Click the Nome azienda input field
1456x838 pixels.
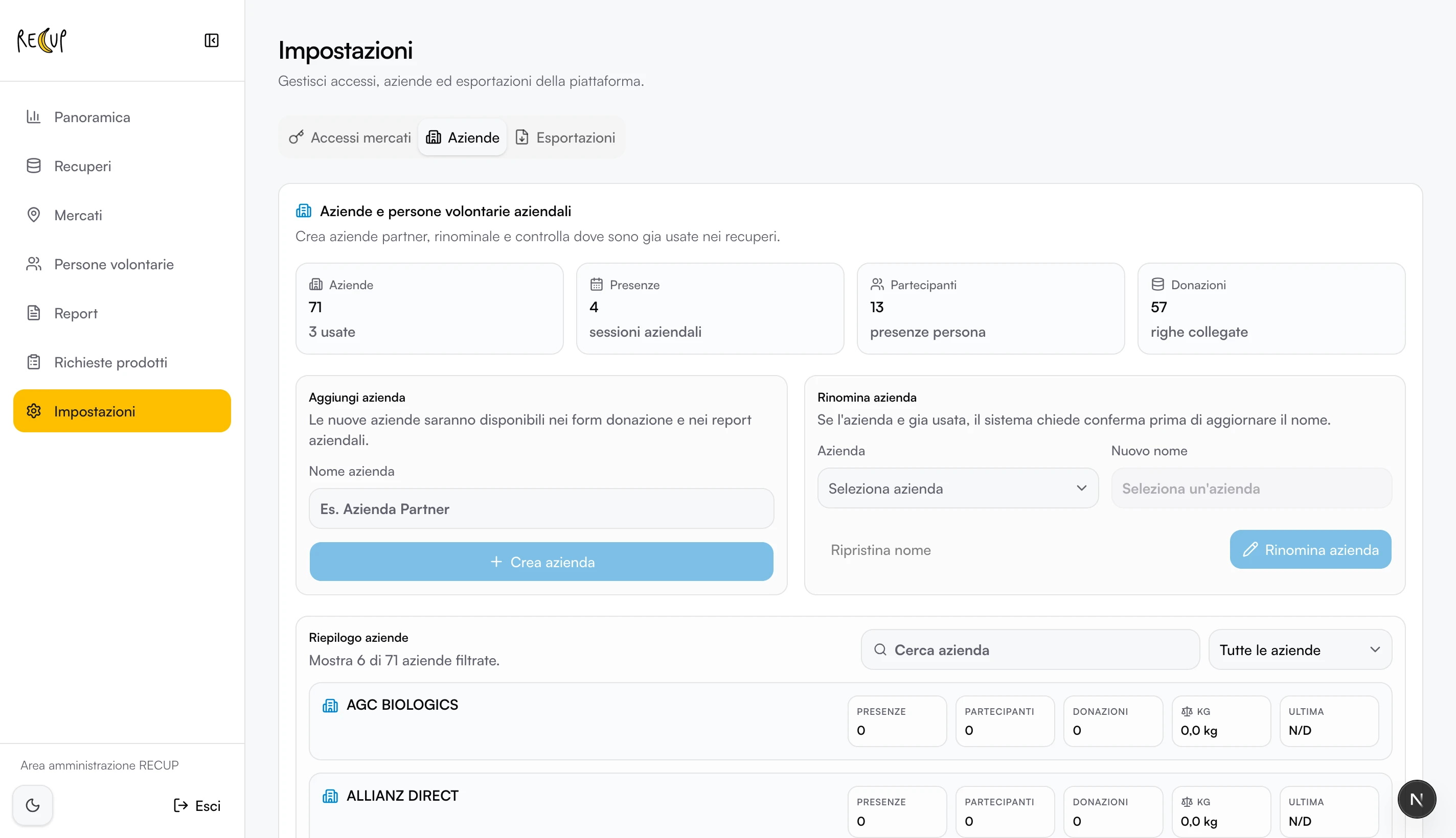coord(541,509)
